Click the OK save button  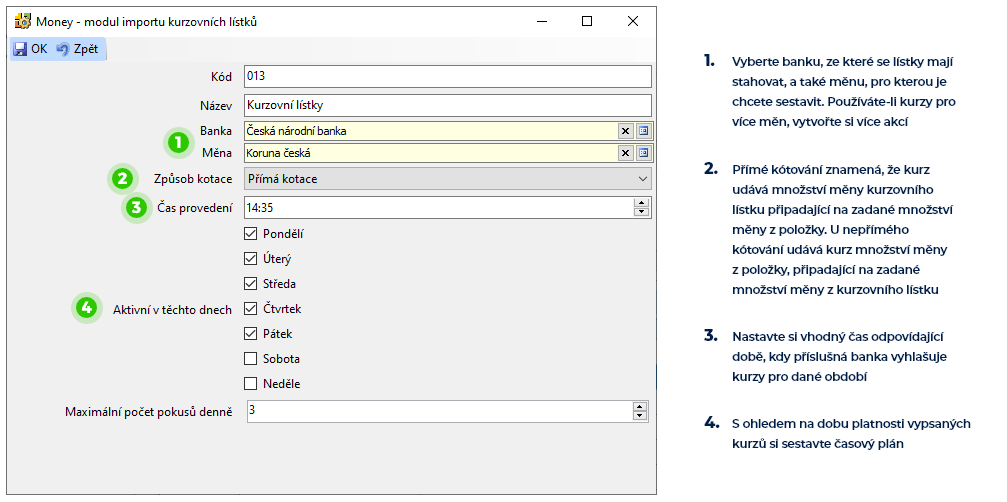(30, 49)
